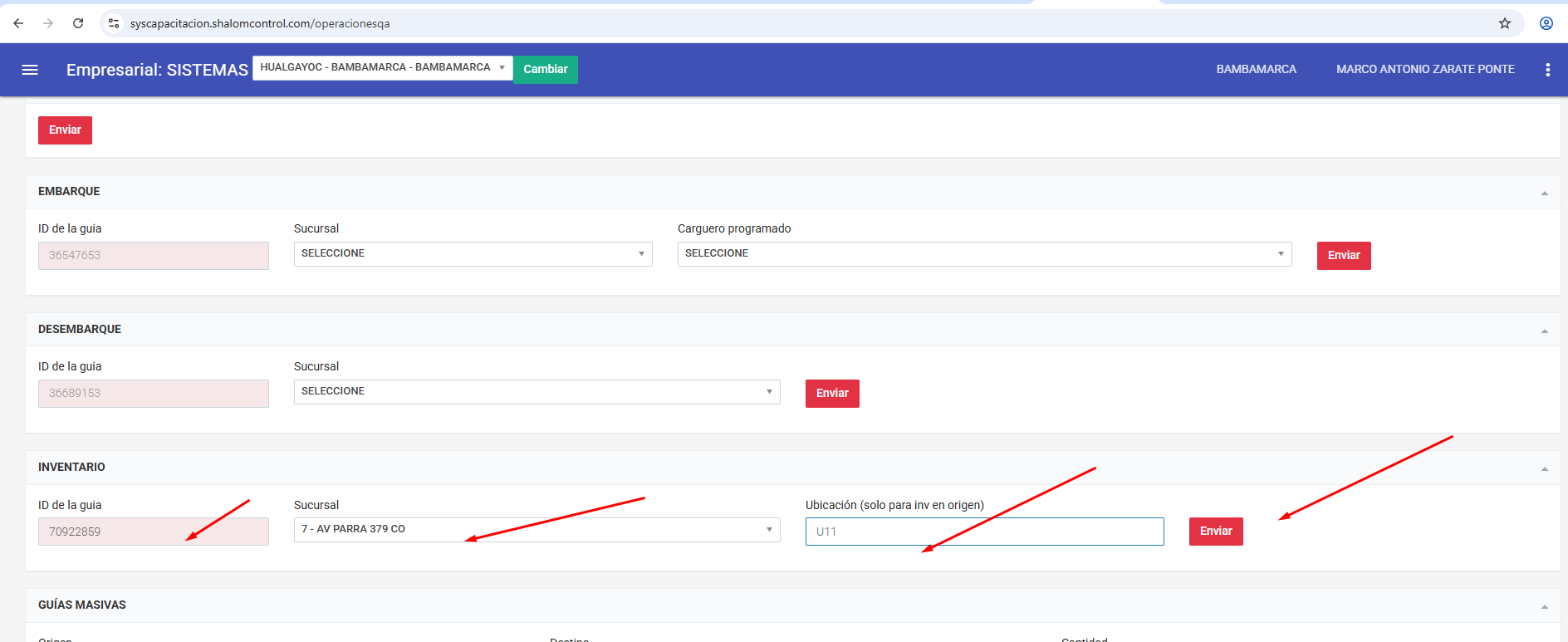Screen dimensions: 1568x642
Task: Collapse the DESEMBARQUE panel
Action: coord(1544,331)
